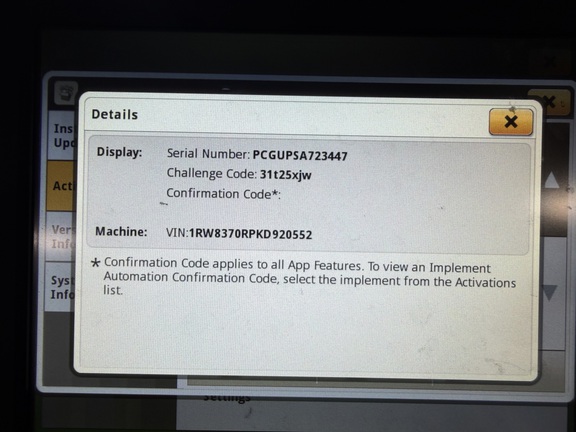
Task: Click the Details dialog title
Action: [115, 114]
